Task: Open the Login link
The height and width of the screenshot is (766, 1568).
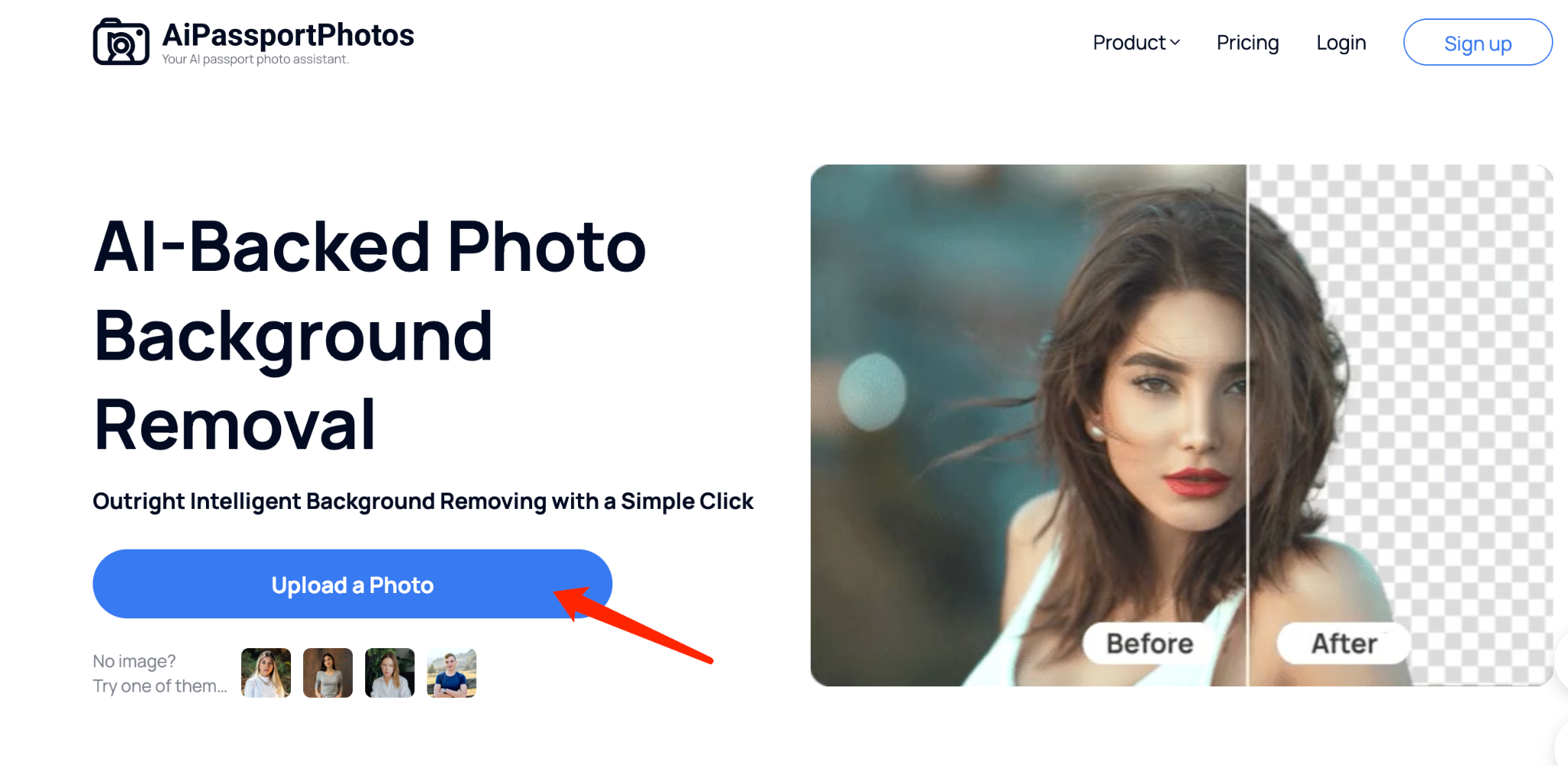Action: 1341,43
